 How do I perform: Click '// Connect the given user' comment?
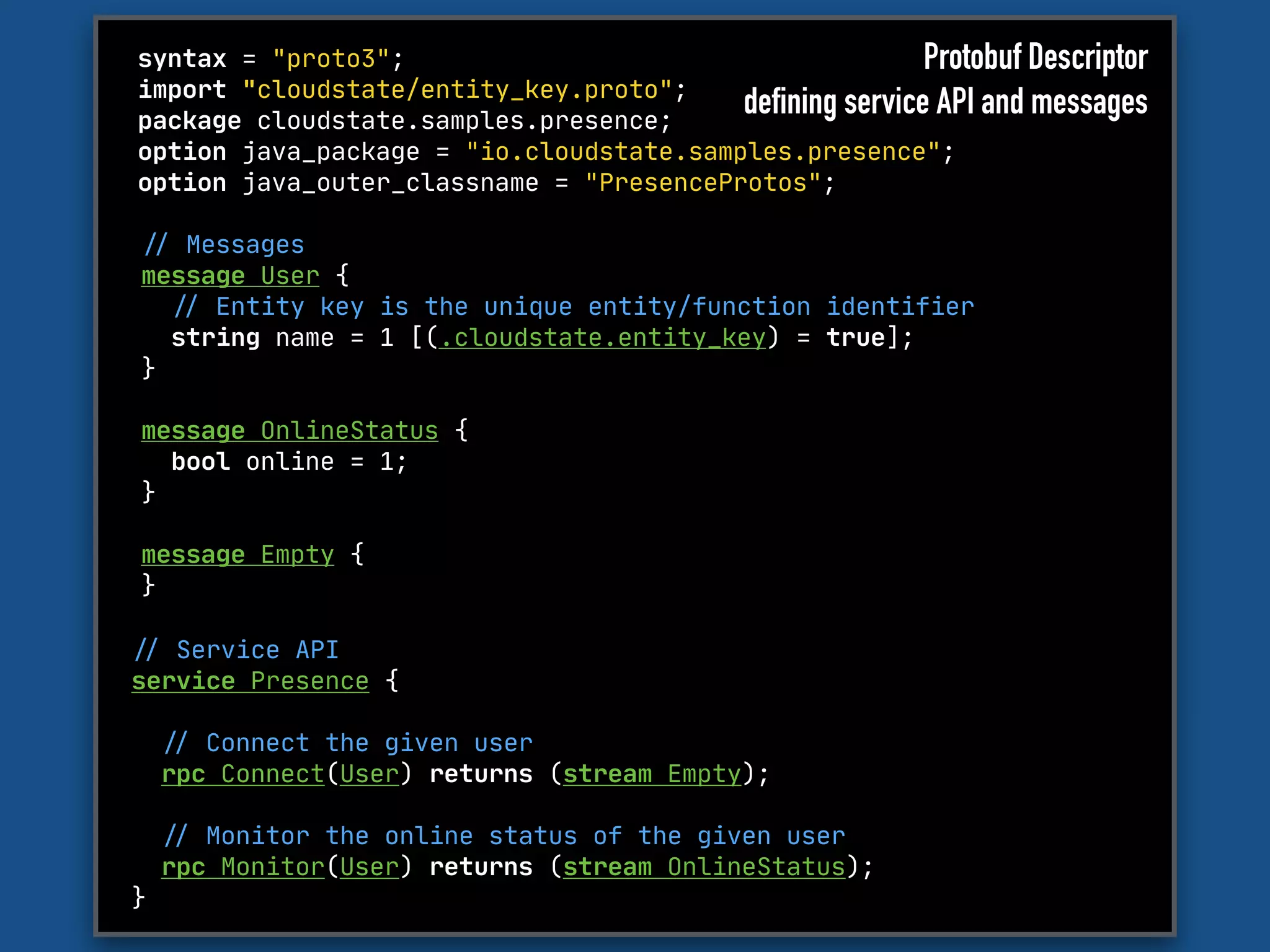[349, 743]
